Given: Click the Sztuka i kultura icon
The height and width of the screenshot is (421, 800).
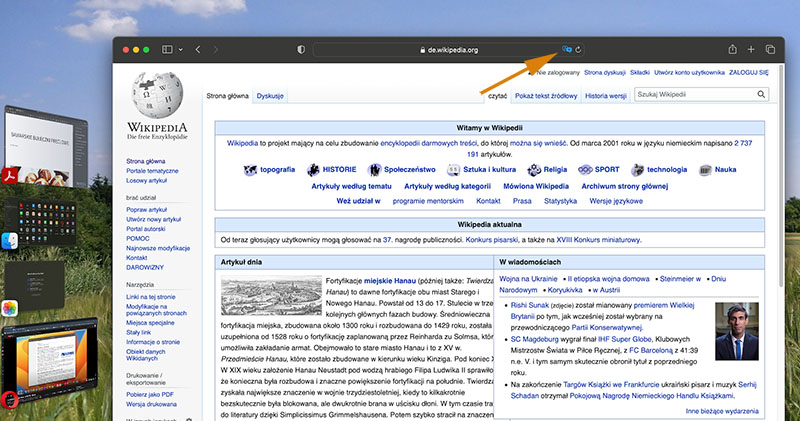Looking at the screenshot, I should click(453, 170).
